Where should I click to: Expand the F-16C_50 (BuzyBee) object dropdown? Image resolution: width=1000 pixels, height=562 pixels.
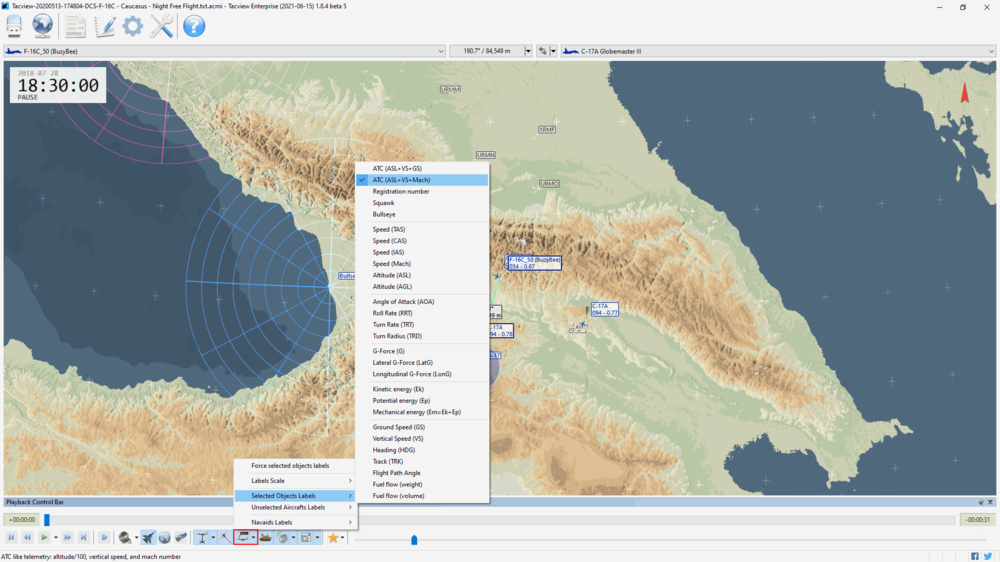[441, 51]
